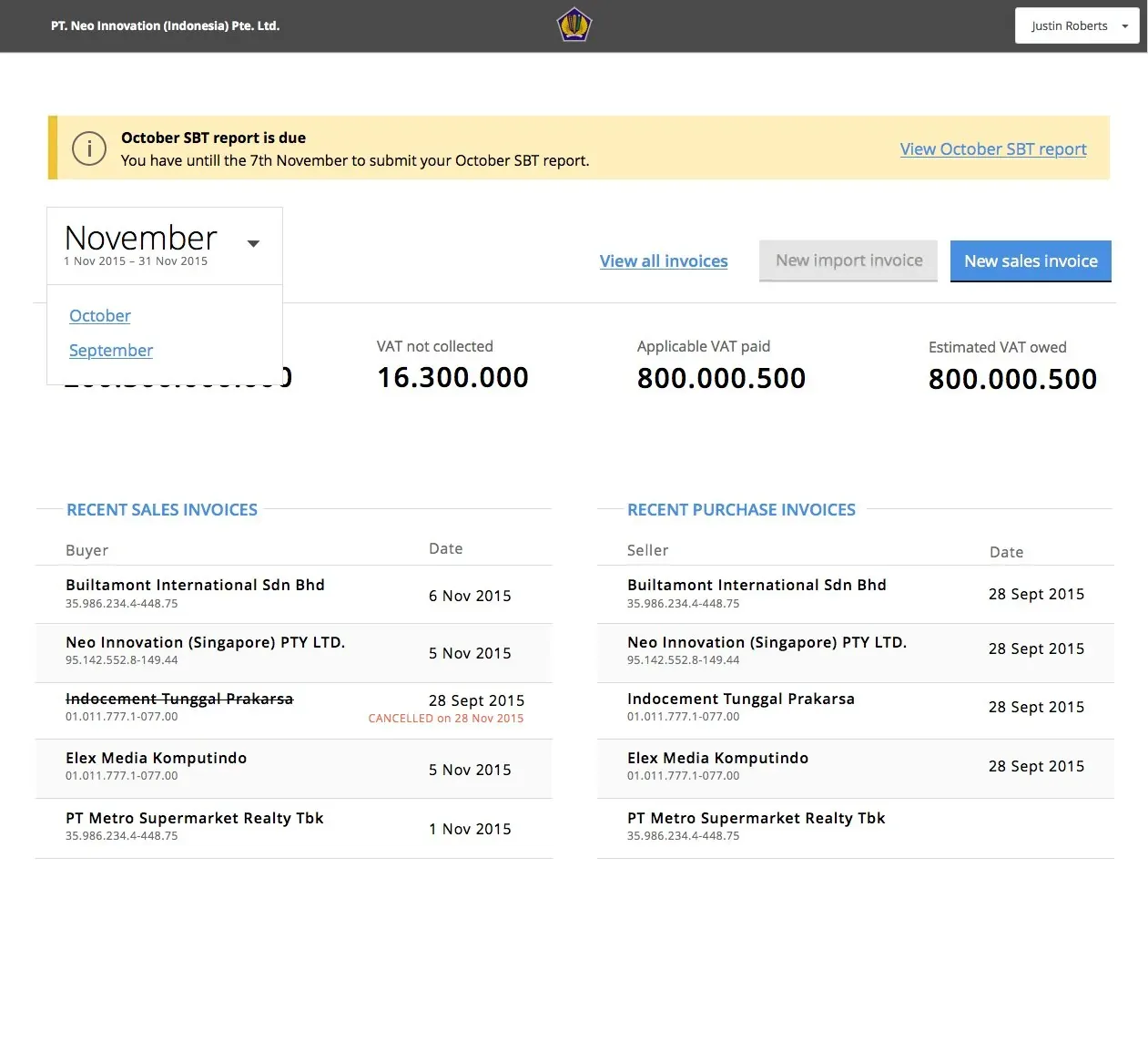This screenshot has width=1148, height=1062.
Task: Click the 6 Nov 2015 sales date
Action: click(x=470, y=596)
